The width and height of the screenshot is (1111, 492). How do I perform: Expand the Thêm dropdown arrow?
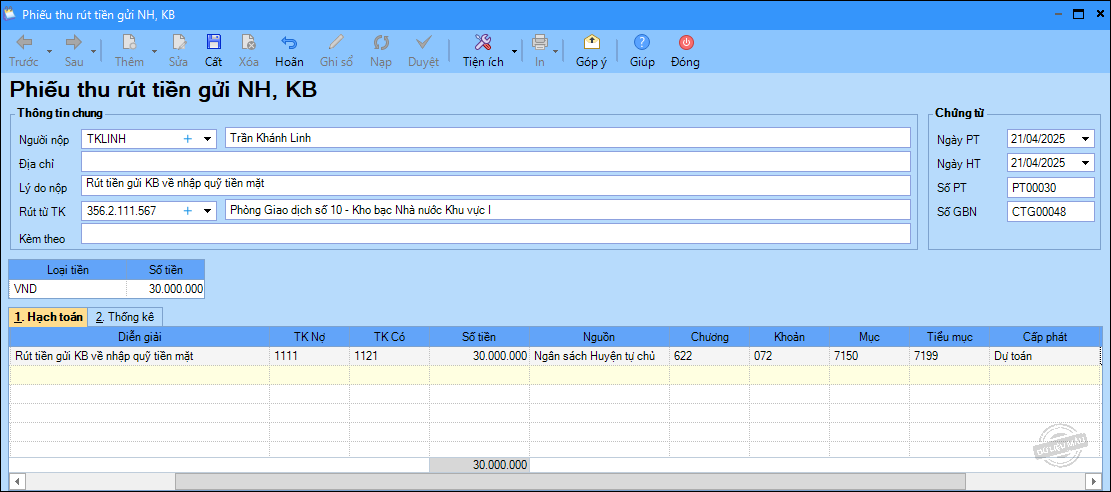[154, 52]
